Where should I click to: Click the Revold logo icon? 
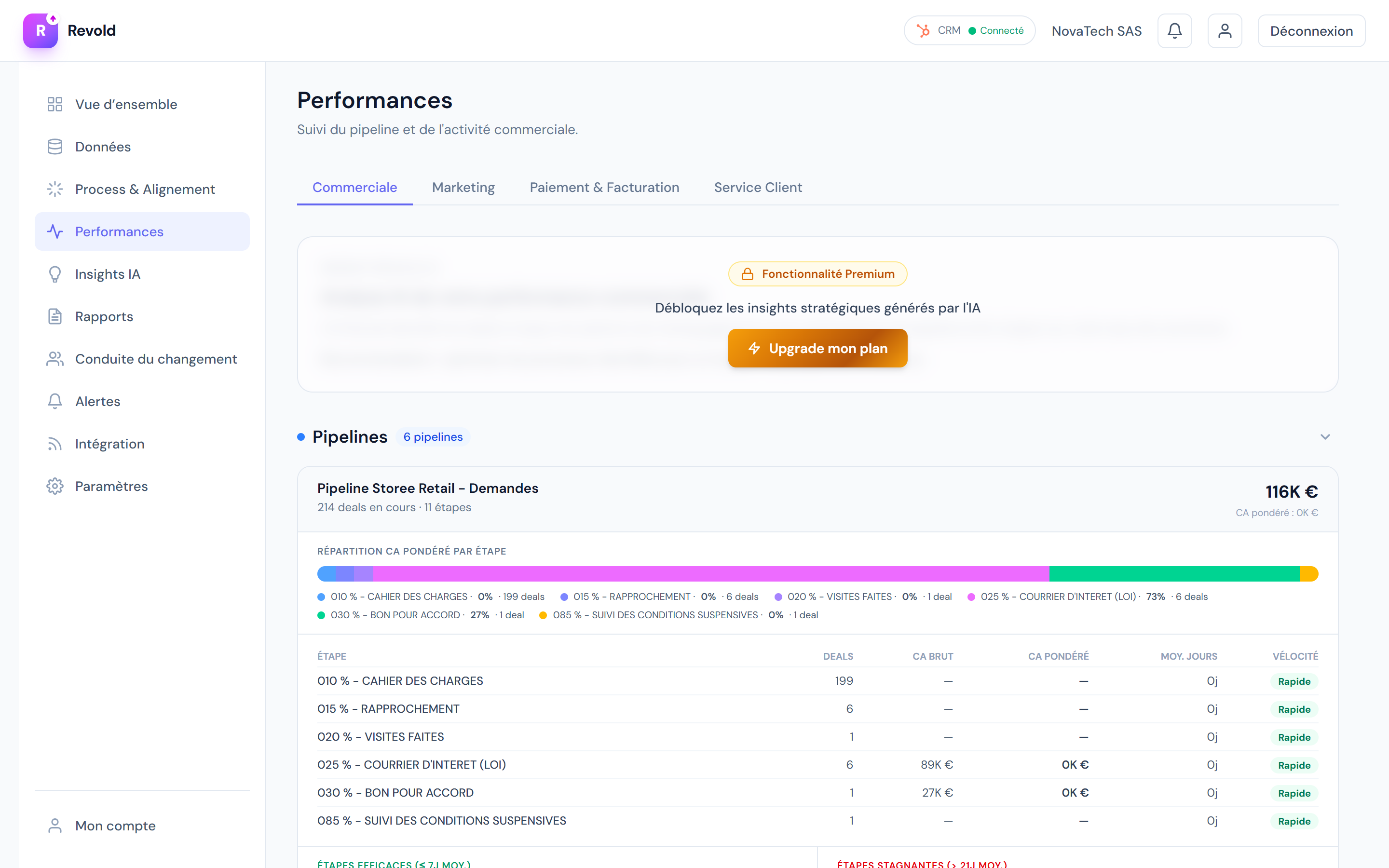40,31
